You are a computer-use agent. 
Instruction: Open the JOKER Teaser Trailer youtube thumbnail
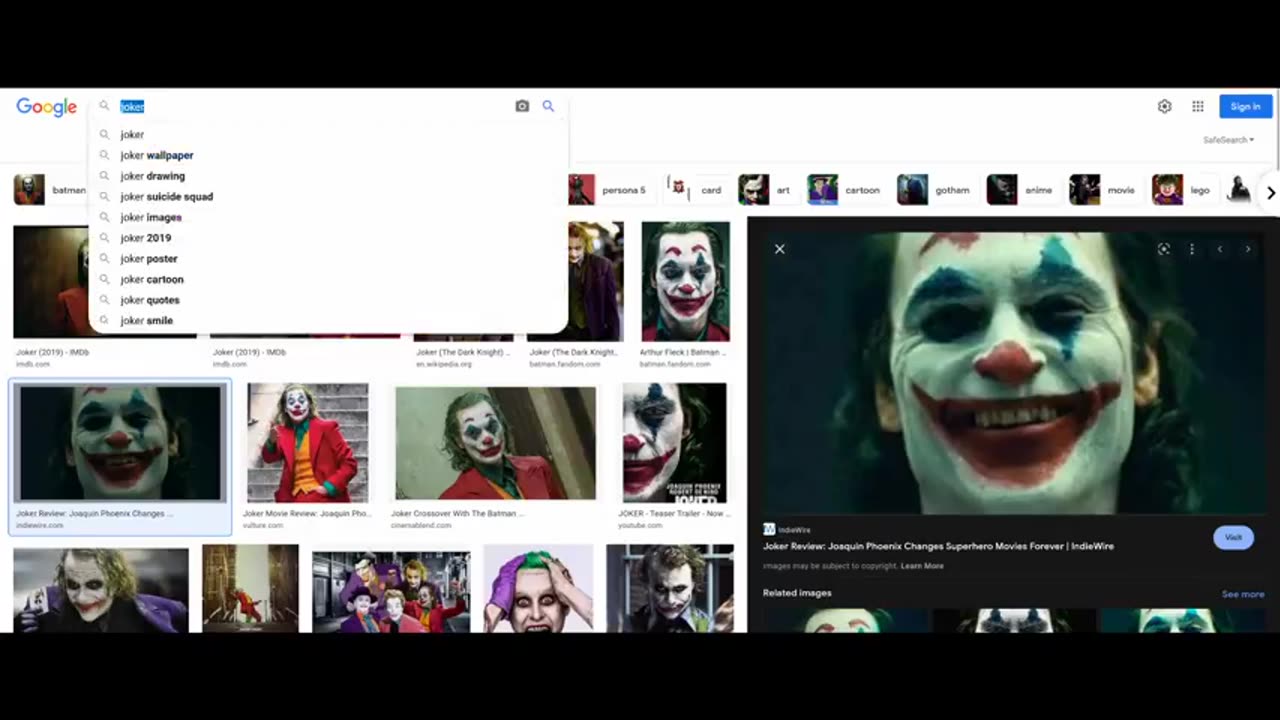point(674,443)
